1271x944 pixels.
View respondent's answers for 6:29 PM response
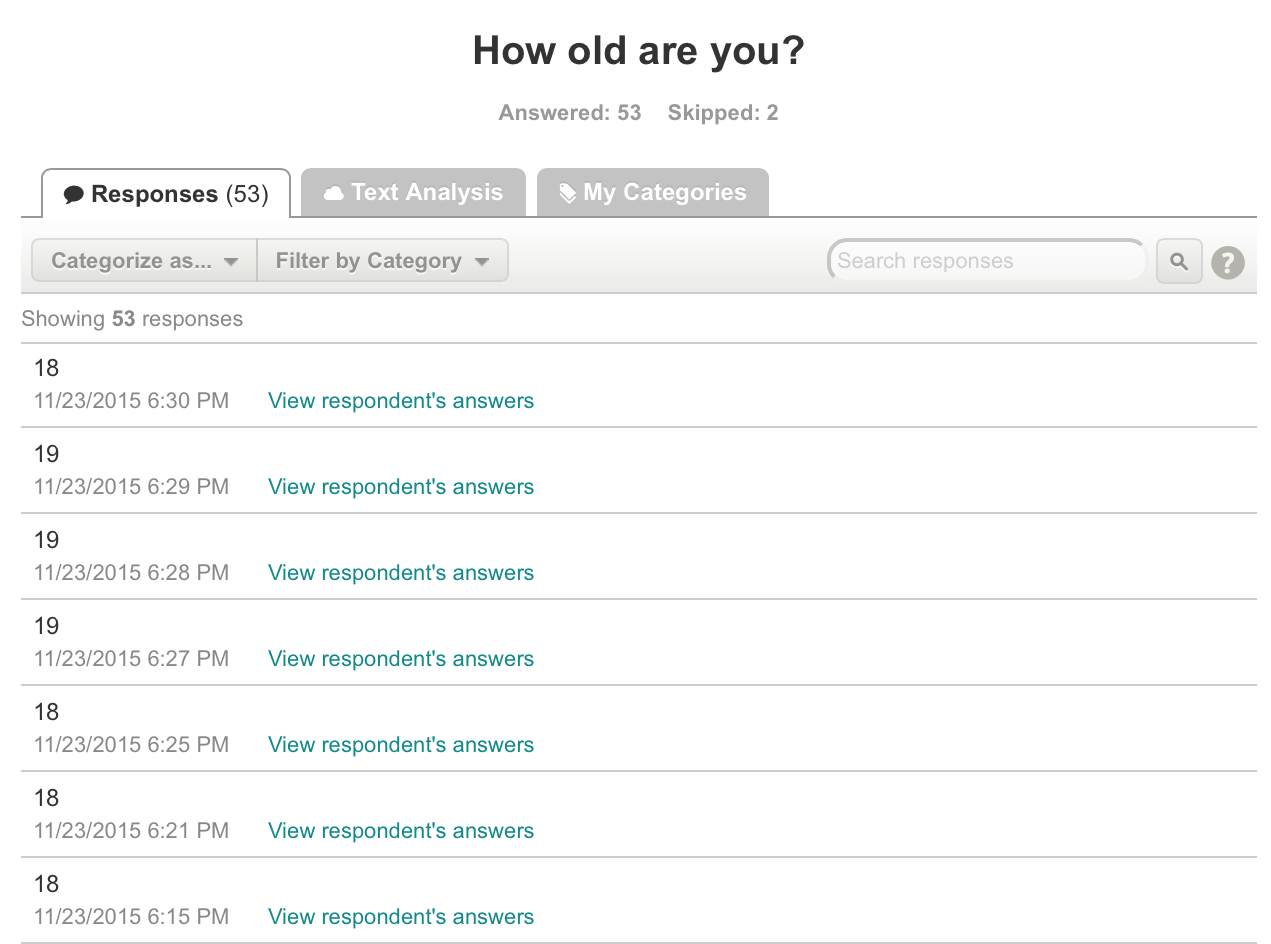401,487
